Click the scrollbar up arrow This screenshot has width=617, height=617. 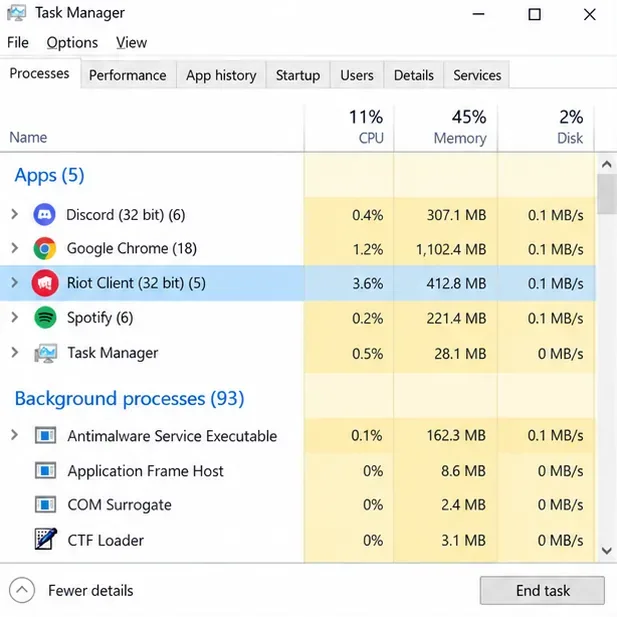tap(607, 164)
